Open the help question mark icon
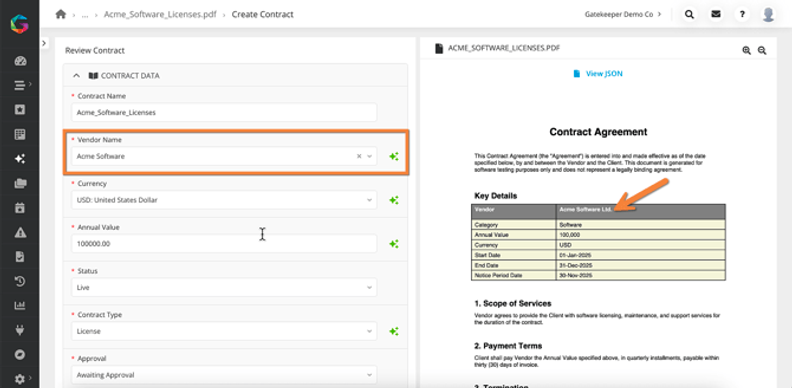Viewport: 792px width, 388px height. tap(742, 14)
